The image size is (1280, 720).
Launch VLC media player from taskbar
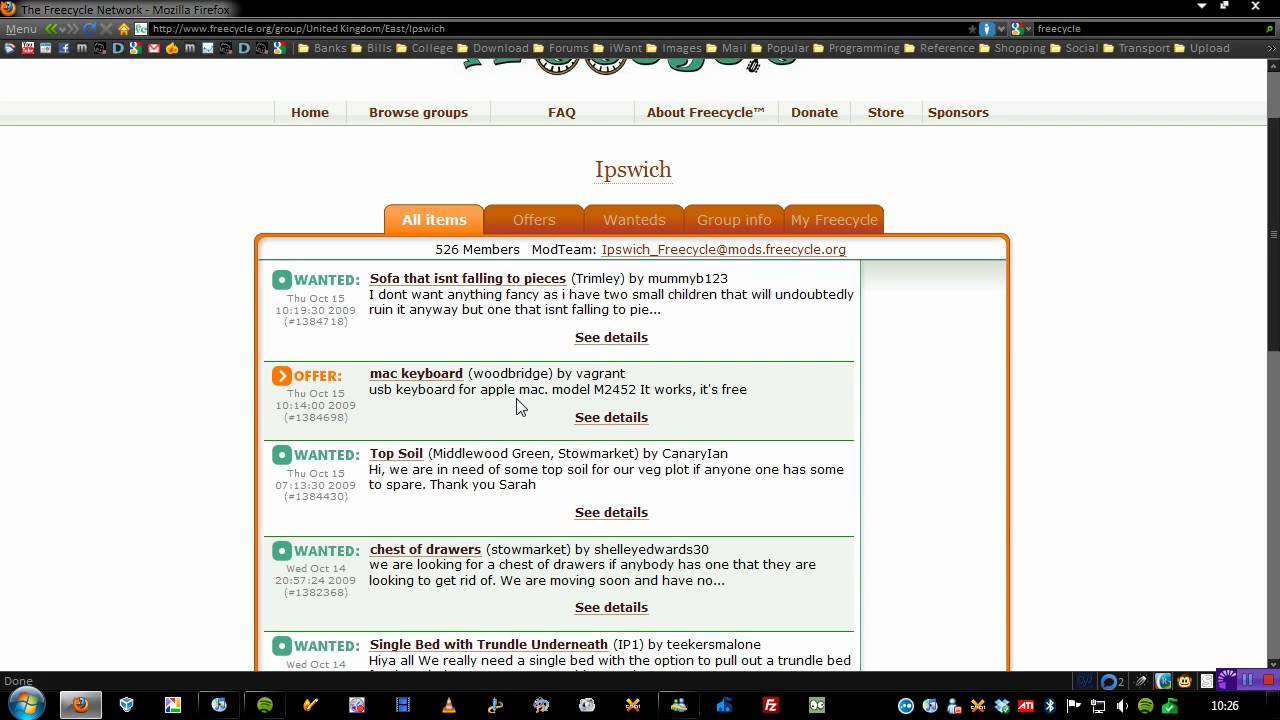(449, 705)
